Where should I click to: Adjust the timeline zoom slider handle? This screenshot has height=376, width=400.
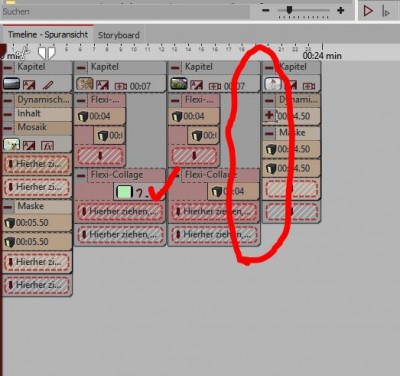[x=289, y=10]
